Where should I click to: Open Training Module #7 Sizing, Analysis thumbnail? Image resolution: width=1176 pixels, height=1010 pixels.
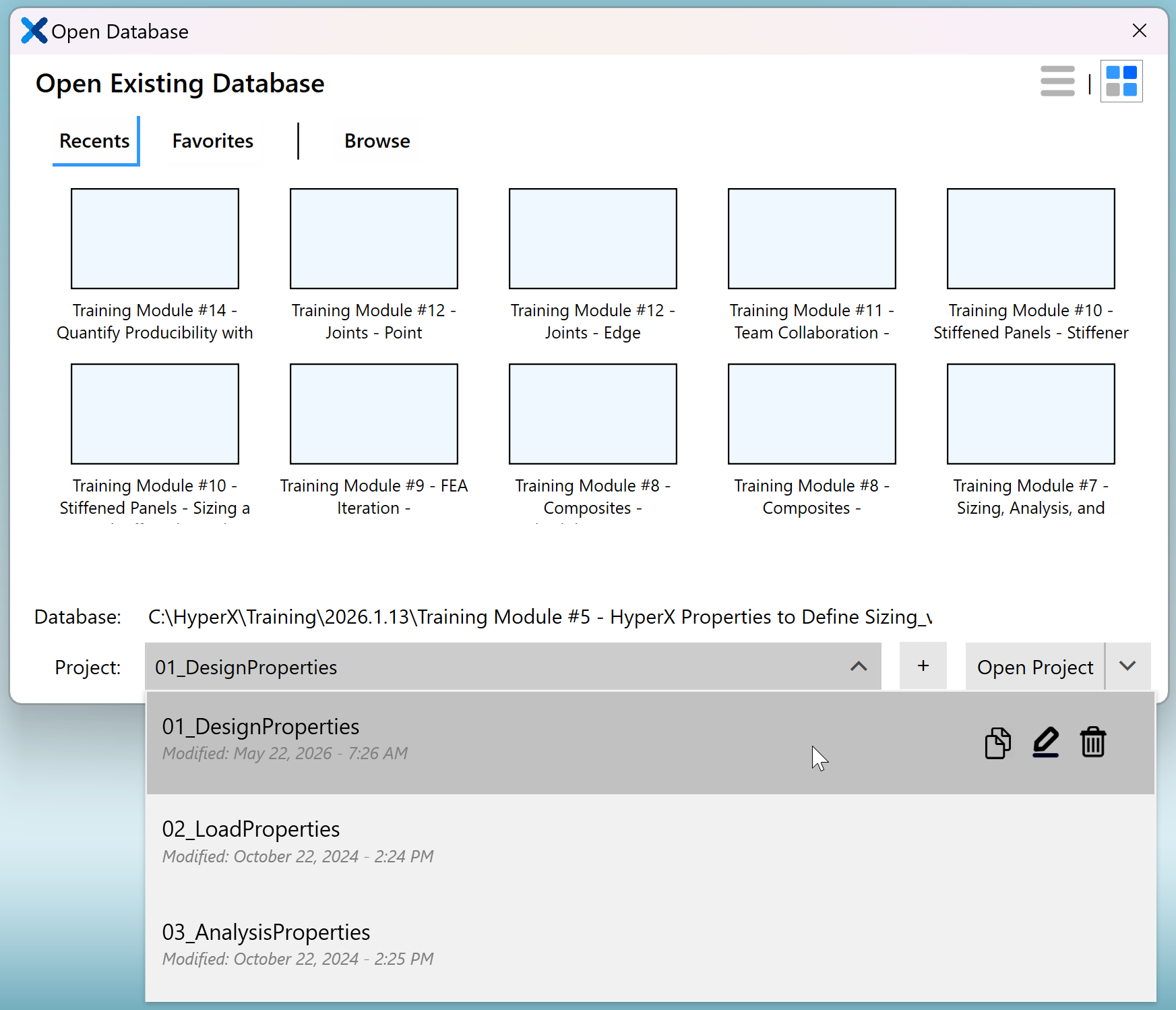click(x=1031, y=414)
